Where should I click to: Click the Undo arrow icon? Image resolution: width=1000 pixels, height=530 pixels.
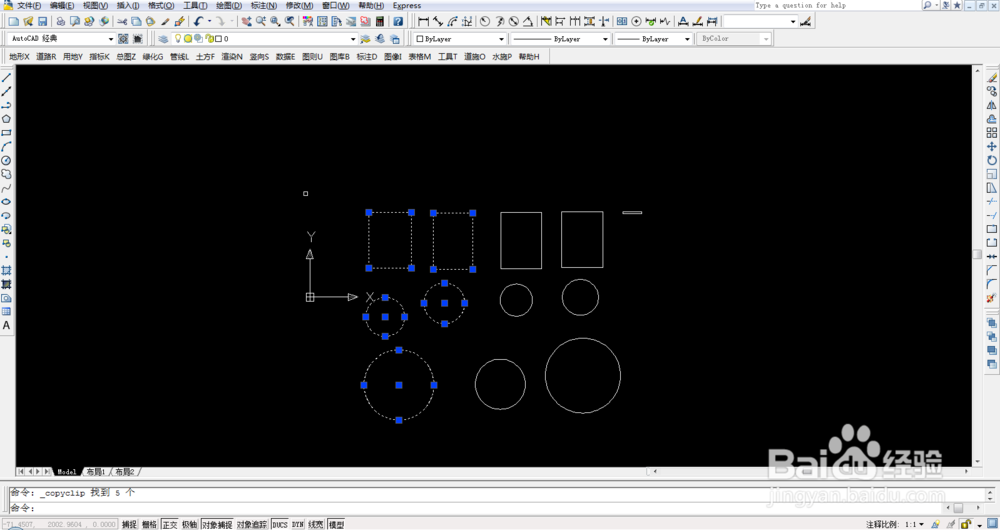pos(198,22)
